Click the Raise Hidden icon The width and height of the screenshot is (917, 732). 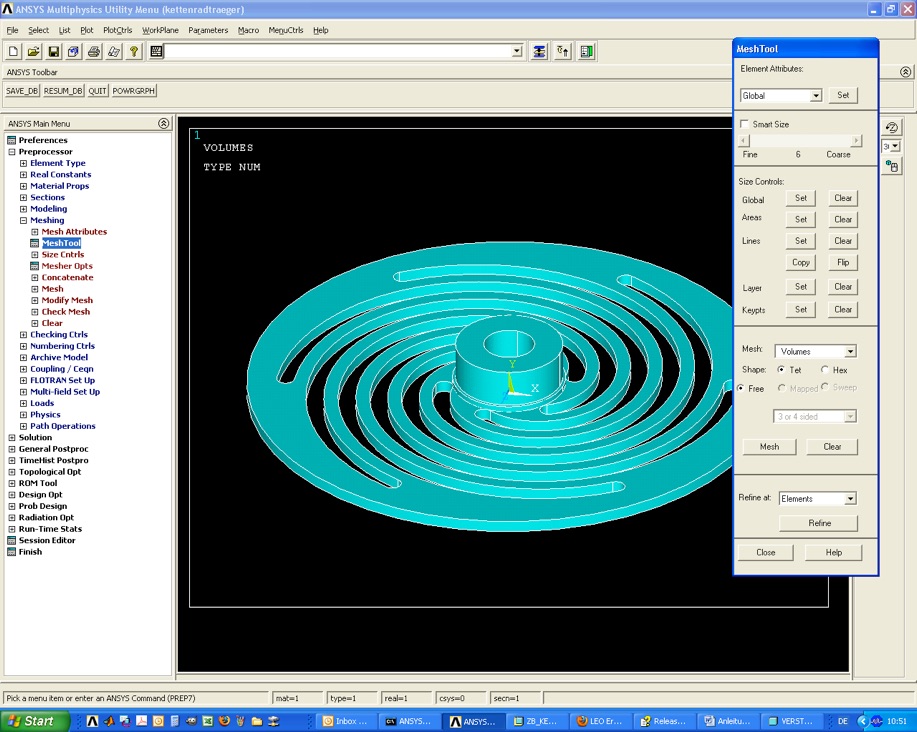(x=539, y=51)
